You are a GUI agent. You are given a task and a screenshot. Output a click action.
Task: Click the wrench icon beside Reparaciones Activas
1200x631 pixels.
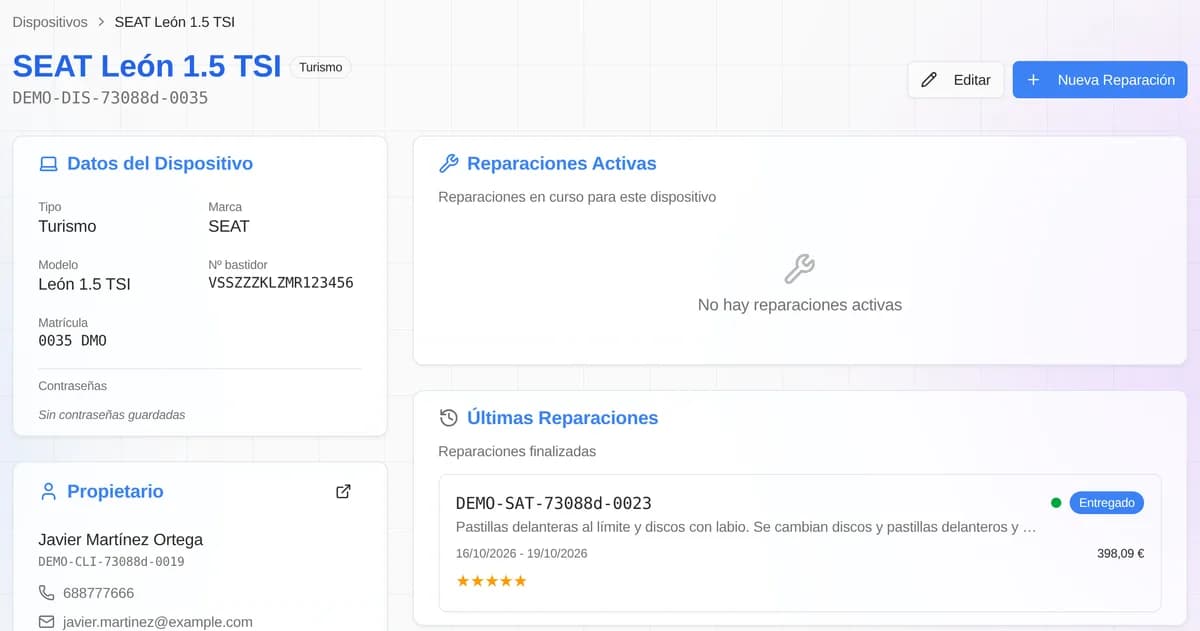449,164
